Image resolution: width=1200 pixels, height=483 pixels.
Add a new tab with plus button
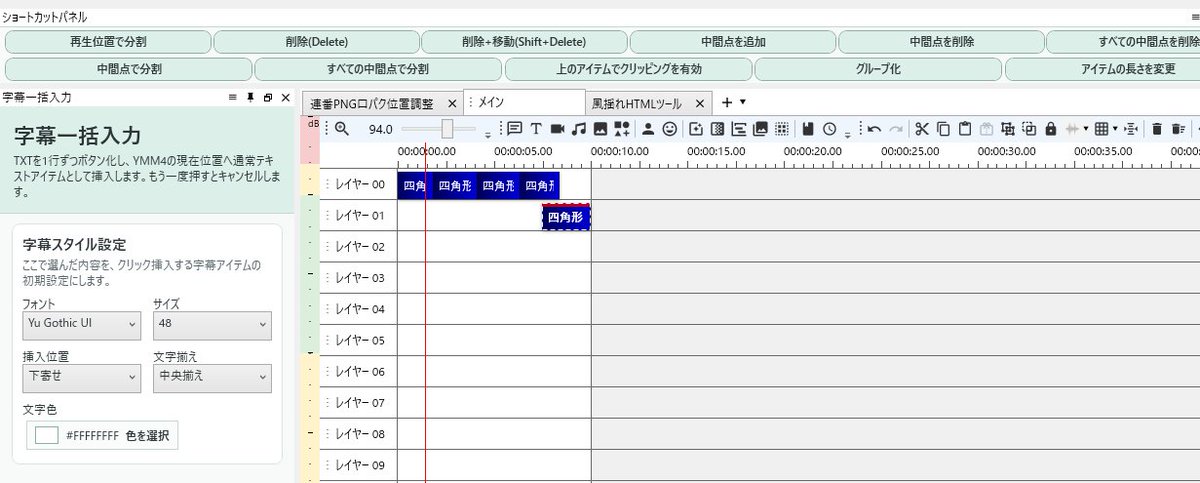click(727, 102)
